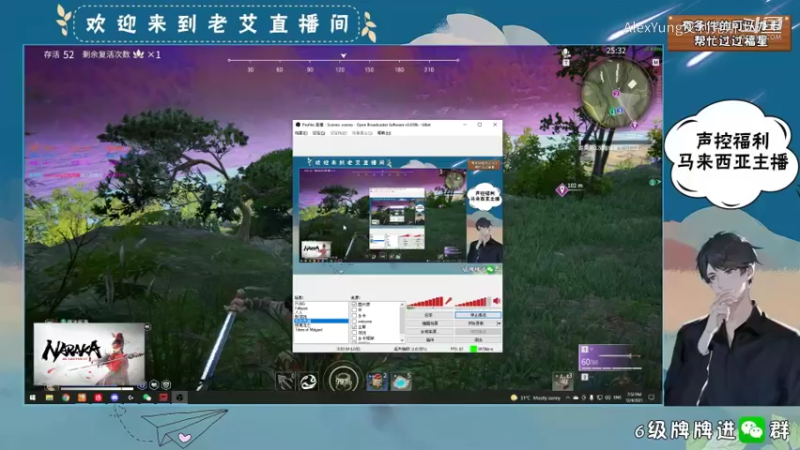
Task: Click the Global Sources button in OBS
Action: pos(430,332)
